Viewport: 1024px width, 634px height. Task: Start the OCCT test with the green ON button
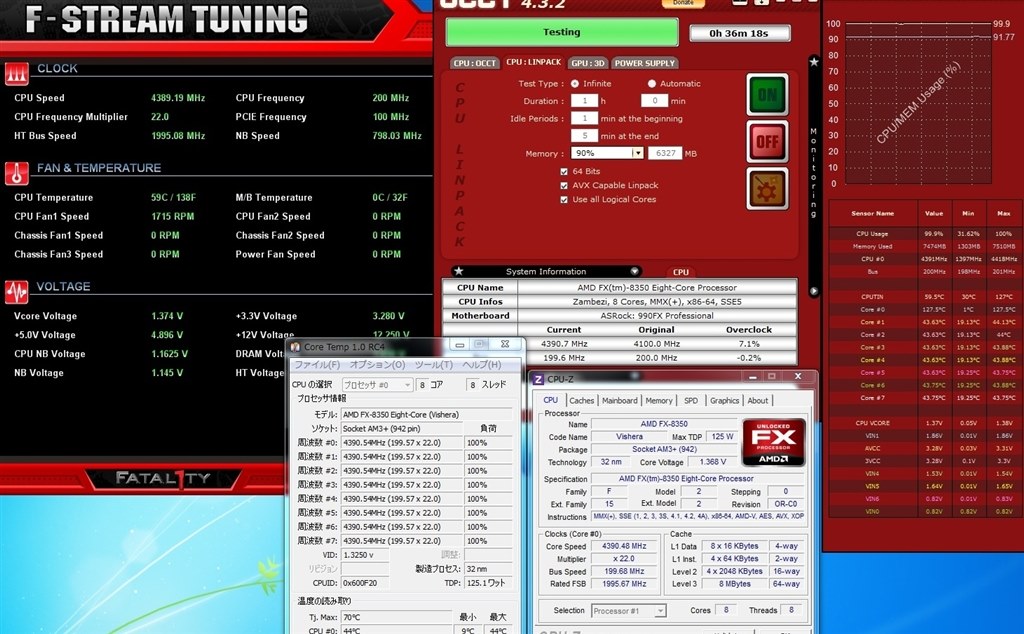click(x=767, y=95)
